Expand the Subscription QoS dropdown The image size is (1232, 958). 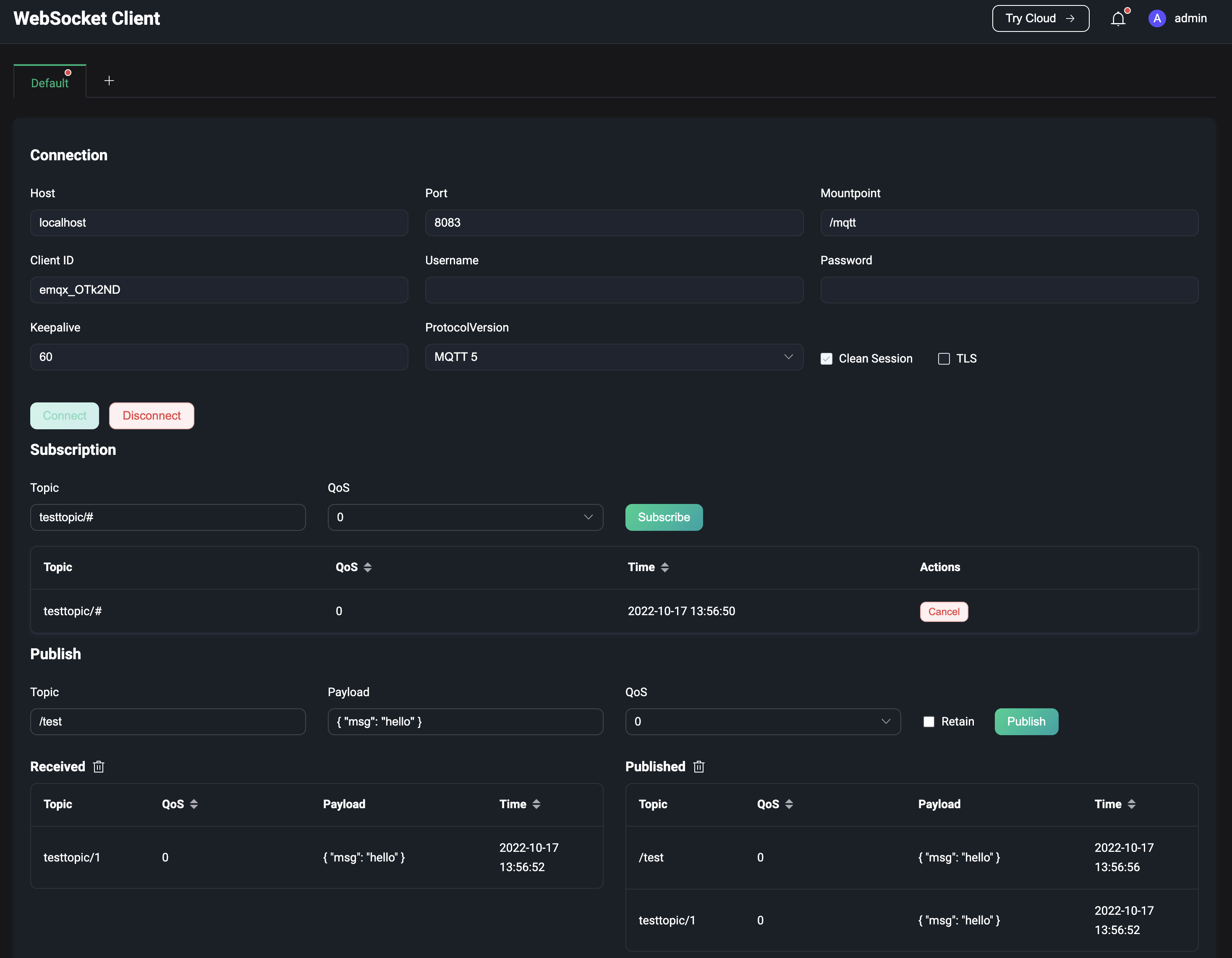tap(465, 517)
